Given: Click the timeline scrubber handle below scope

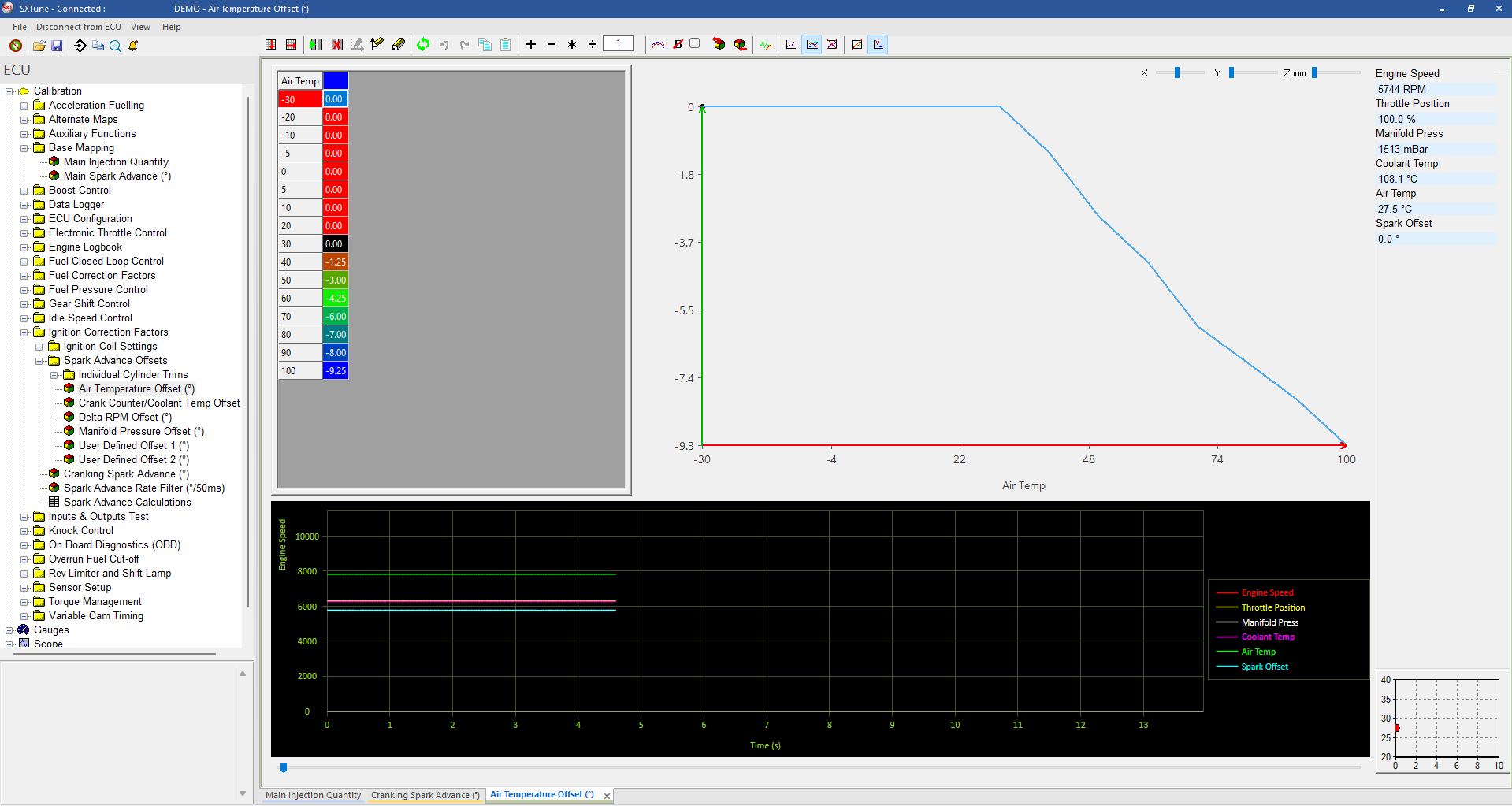Looking at the screenshot, I should (x=284, y=767).
